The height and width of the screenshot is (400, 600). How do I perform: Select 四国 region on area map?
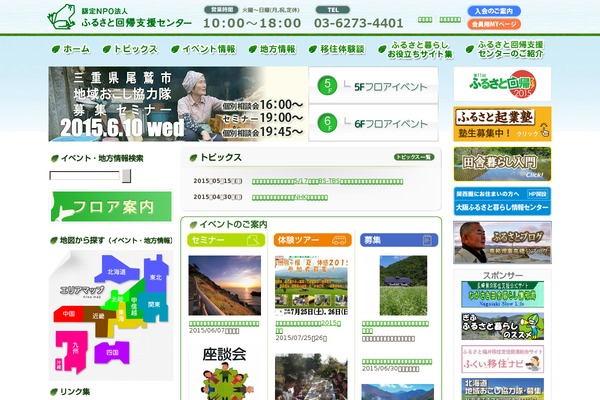[112, 352]
